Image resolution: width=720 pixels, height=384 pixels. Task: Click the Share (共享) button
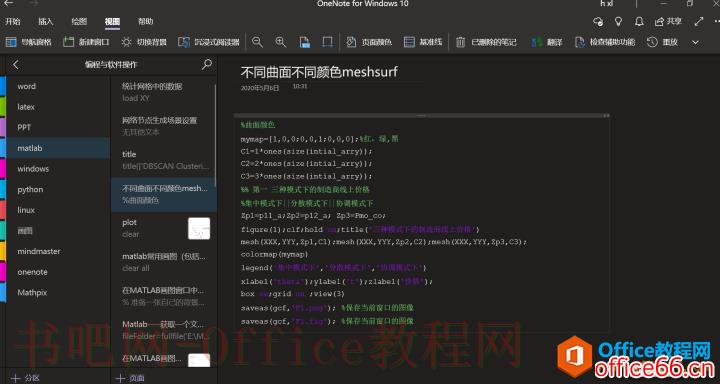pos(668,21)
